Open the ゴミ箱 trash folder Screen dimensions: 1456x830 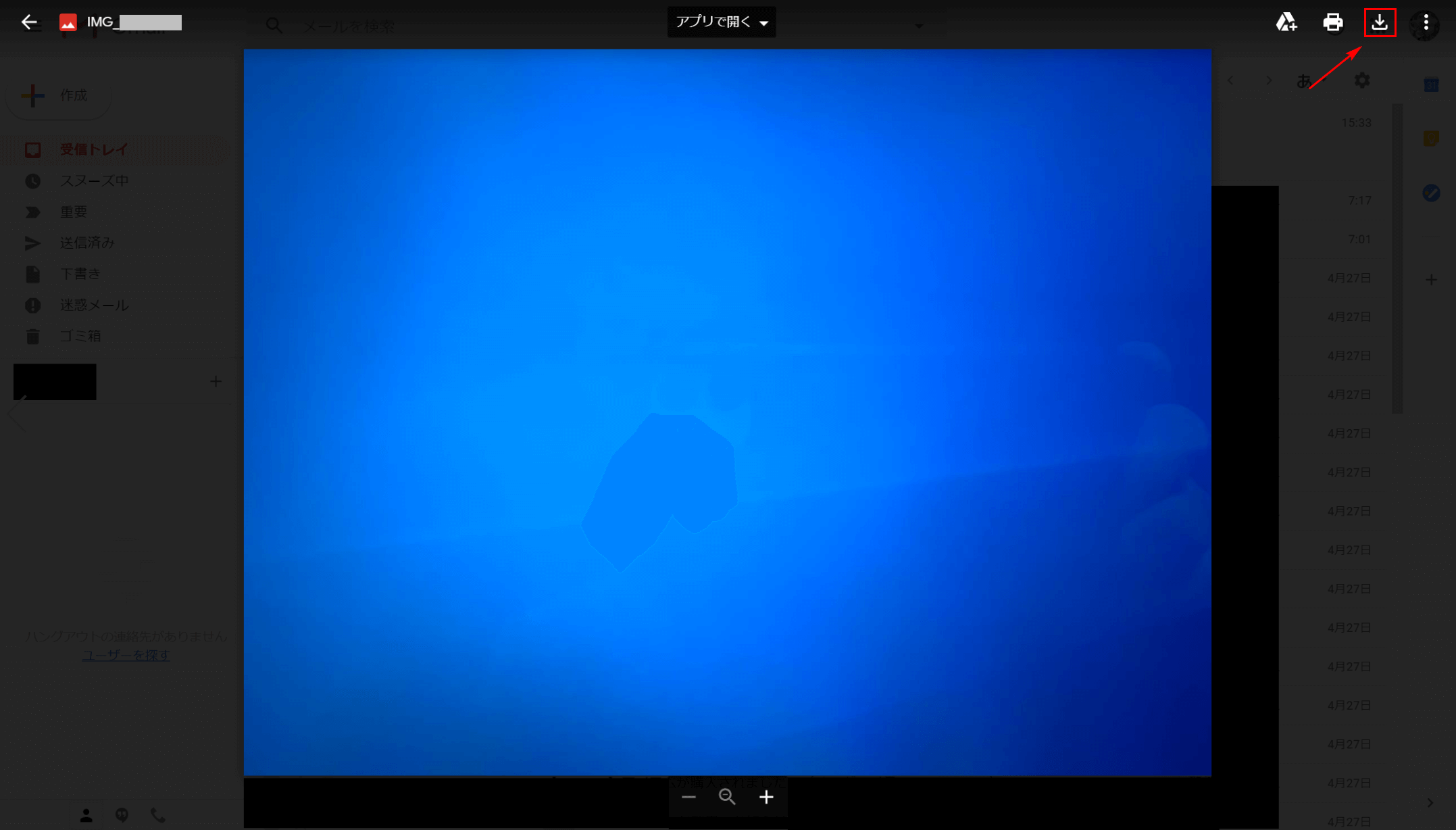tap(80, 336)
